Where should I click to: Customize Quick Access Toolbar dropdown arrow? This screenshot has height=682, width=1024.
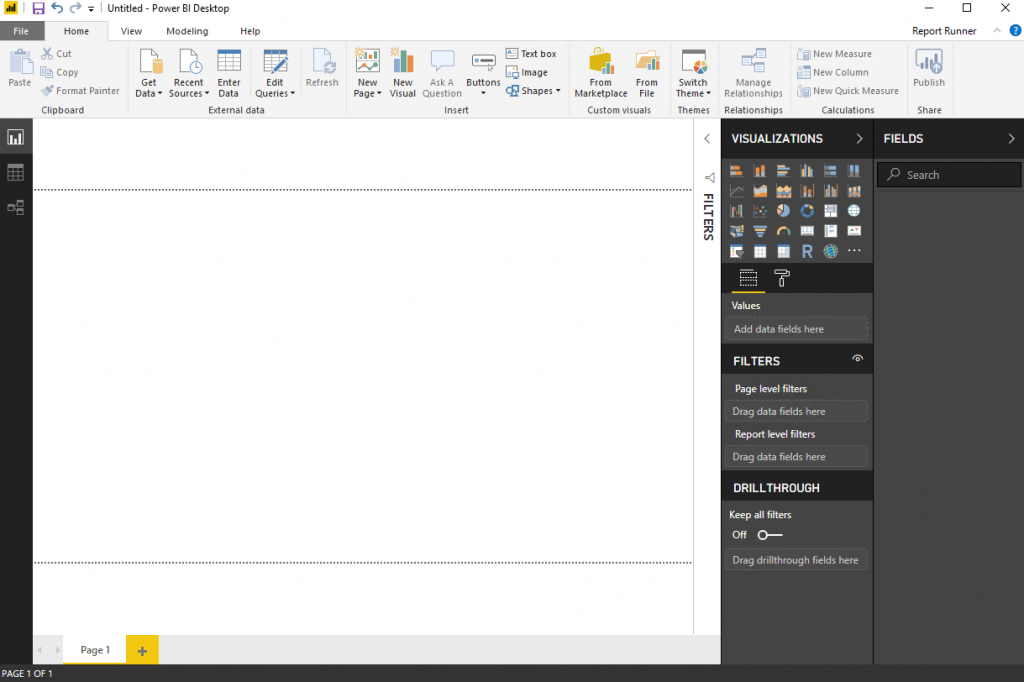click(x=91, y=9)
